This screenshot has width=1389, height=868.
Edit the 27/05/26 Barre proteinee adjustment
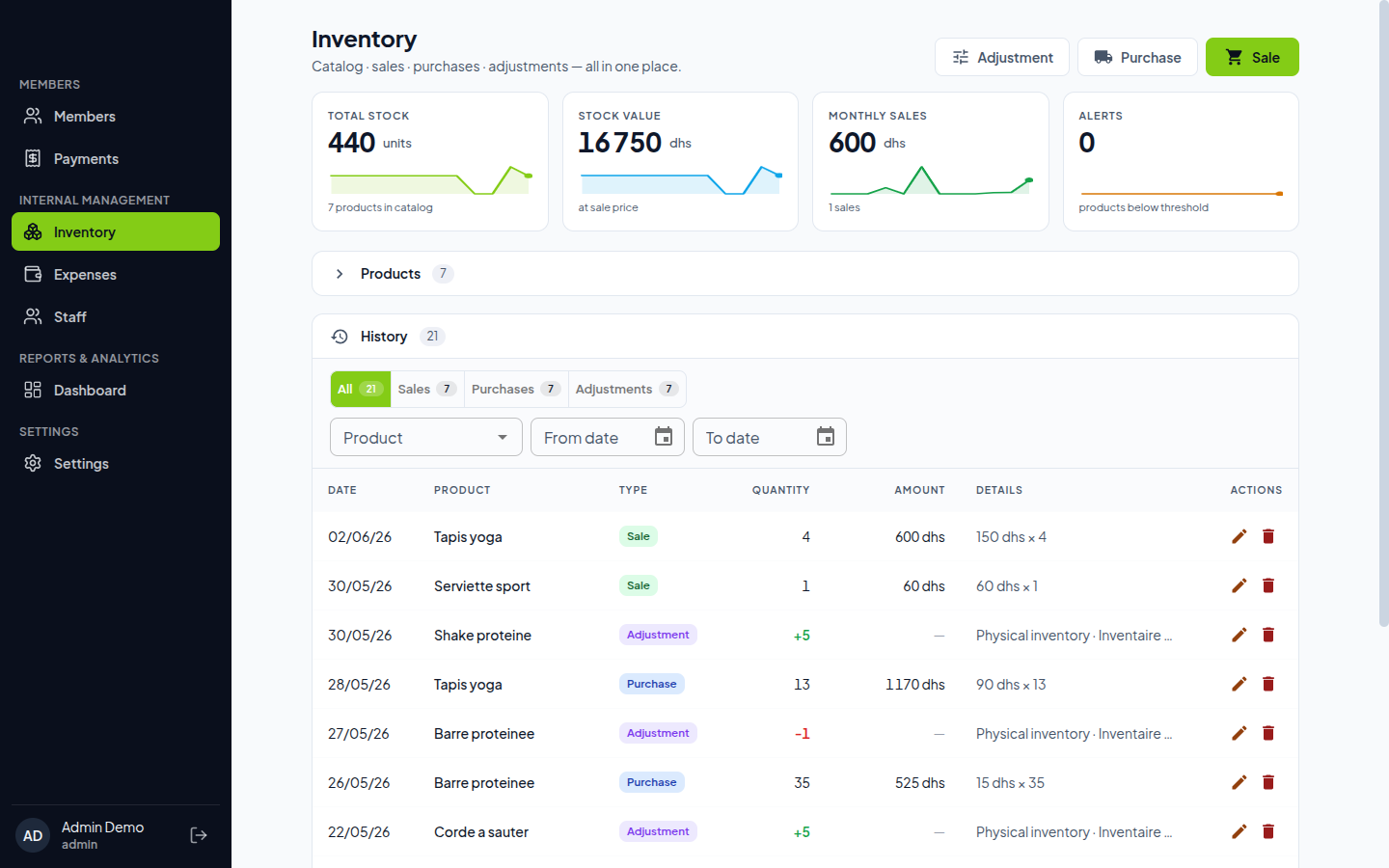tap(1239, 733)
